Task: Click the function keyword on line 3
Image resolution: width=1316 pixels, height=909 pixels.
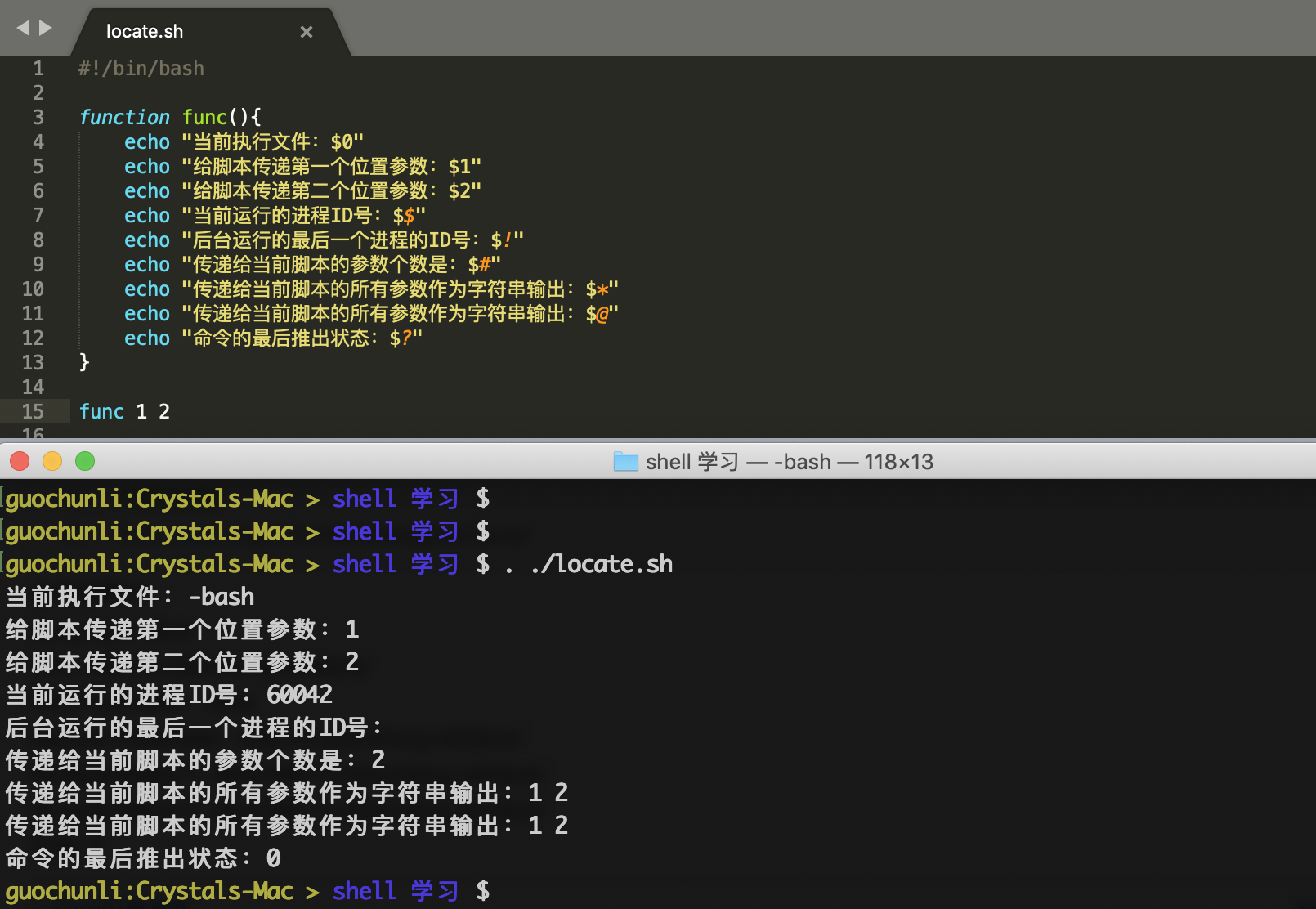Action: 124,117
